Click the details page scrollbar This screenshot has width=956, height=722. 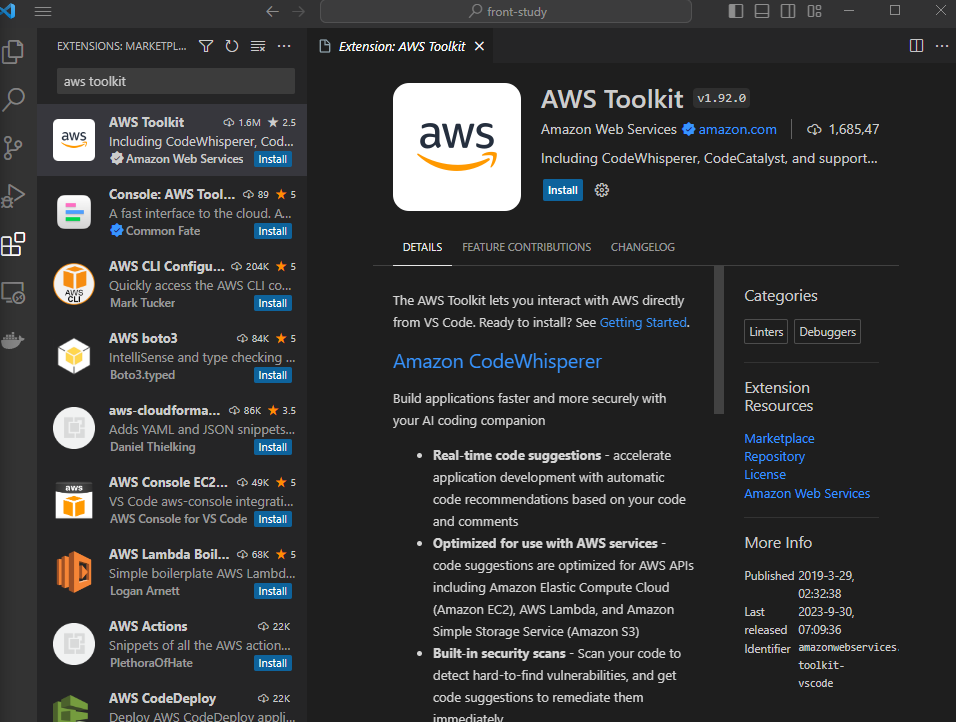point(719,340)
